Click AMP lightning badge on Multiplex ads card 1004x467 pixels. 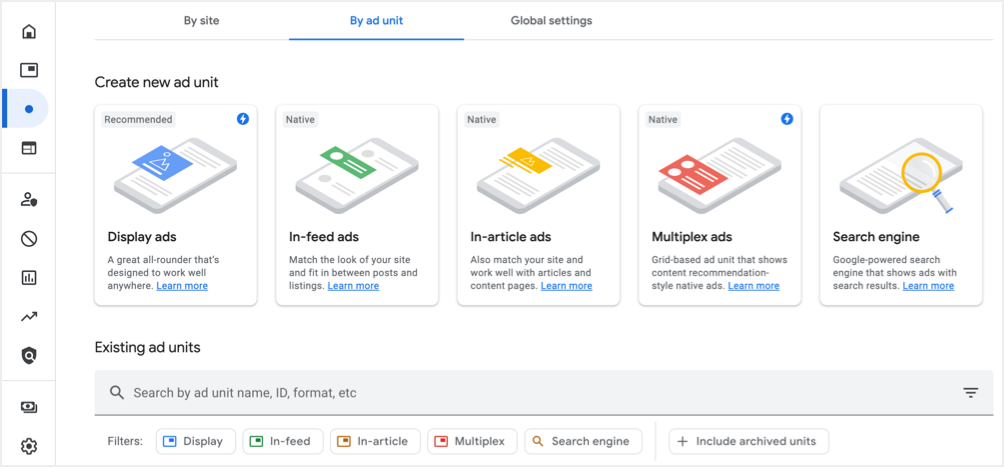coord(787,119)
